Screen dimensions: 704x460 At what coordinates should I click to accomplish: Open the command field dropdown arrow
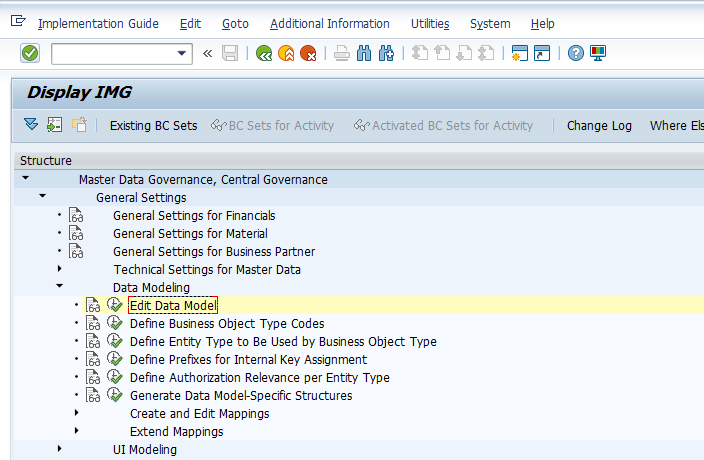[x=182, y=53]
